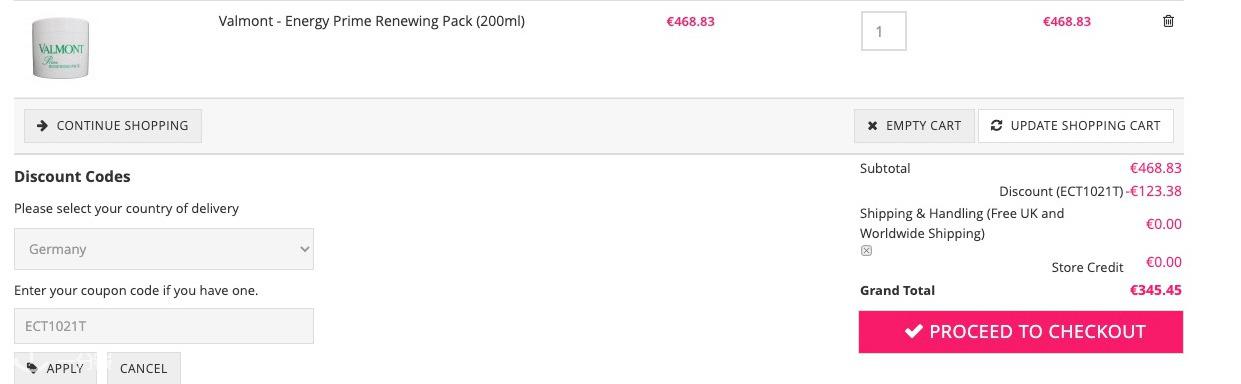The width and height of the screenshot is (1241, 384).
Task: Click the Grand Total amount €345.45
Action: tap(1156, 290)
